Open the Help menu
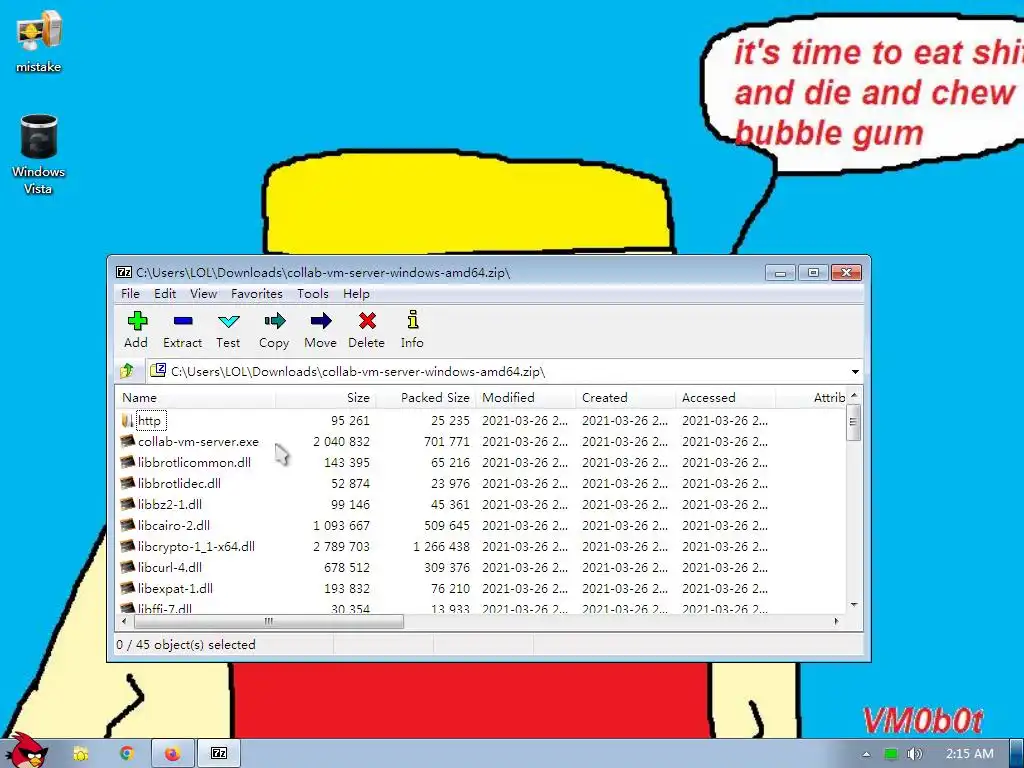This screenshot has height=768, width=1024. click(x=357, y=294)
